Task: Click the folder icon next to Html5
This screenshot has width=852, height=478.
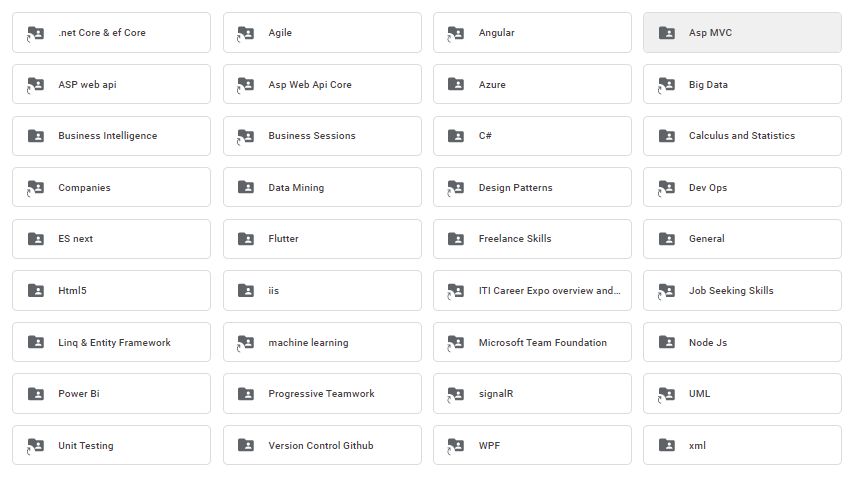Action: [x=36, y=291]
